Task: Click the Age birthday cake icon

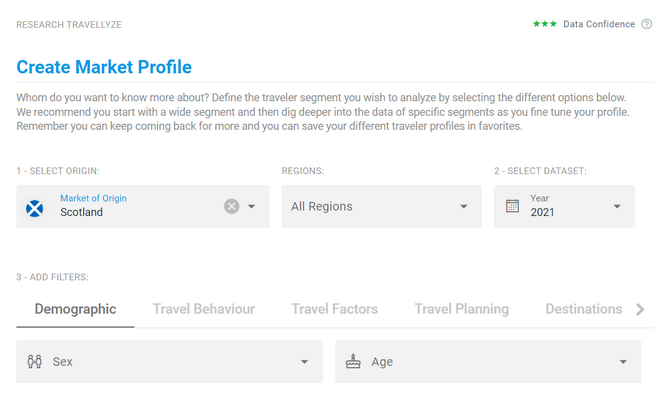Action: click(353, 361)
